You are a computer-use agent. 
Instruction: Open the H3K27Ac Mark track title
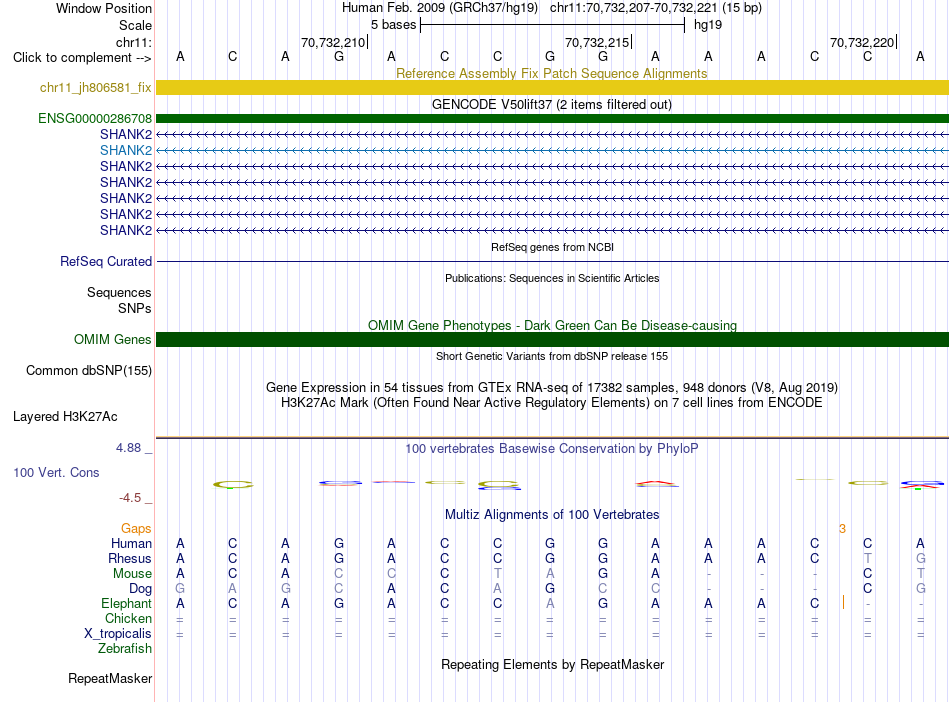[552, 403]
